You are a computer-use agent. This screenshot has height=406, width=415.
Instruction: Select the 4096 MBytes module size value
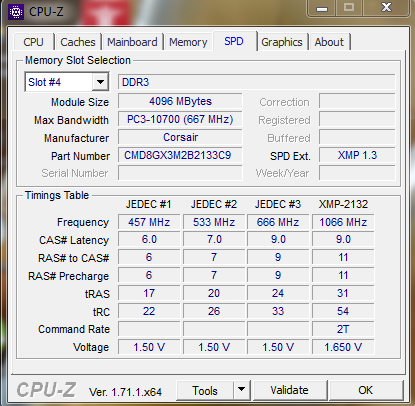tap(180, 101)
